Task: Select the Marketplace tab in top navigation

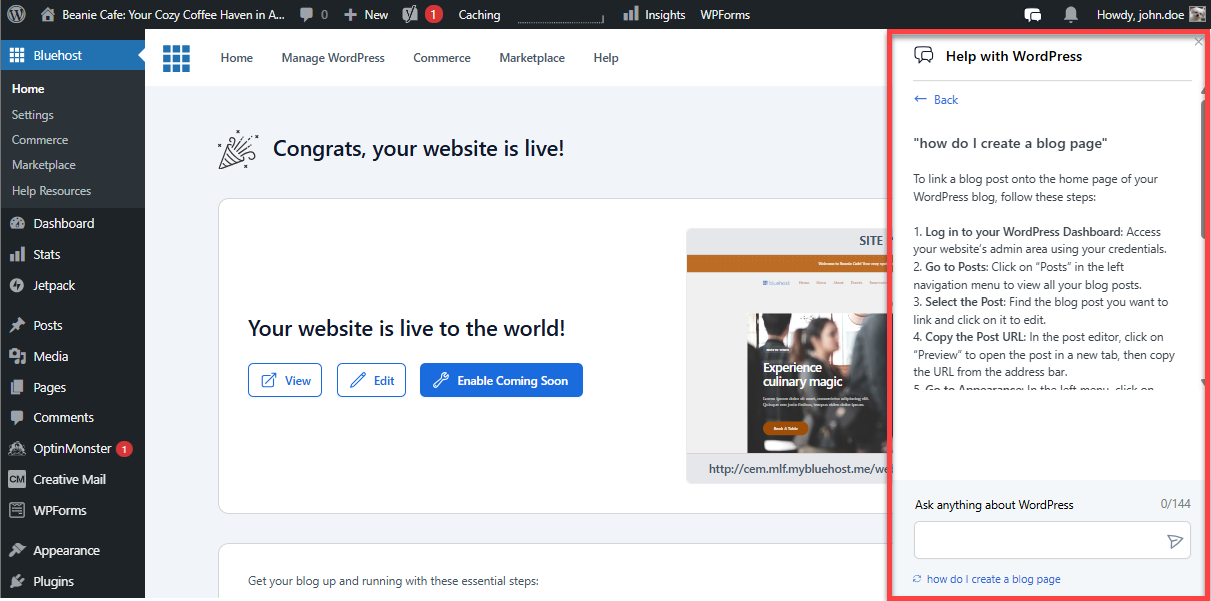Action: pyautogui.click(x=531, y=58)
